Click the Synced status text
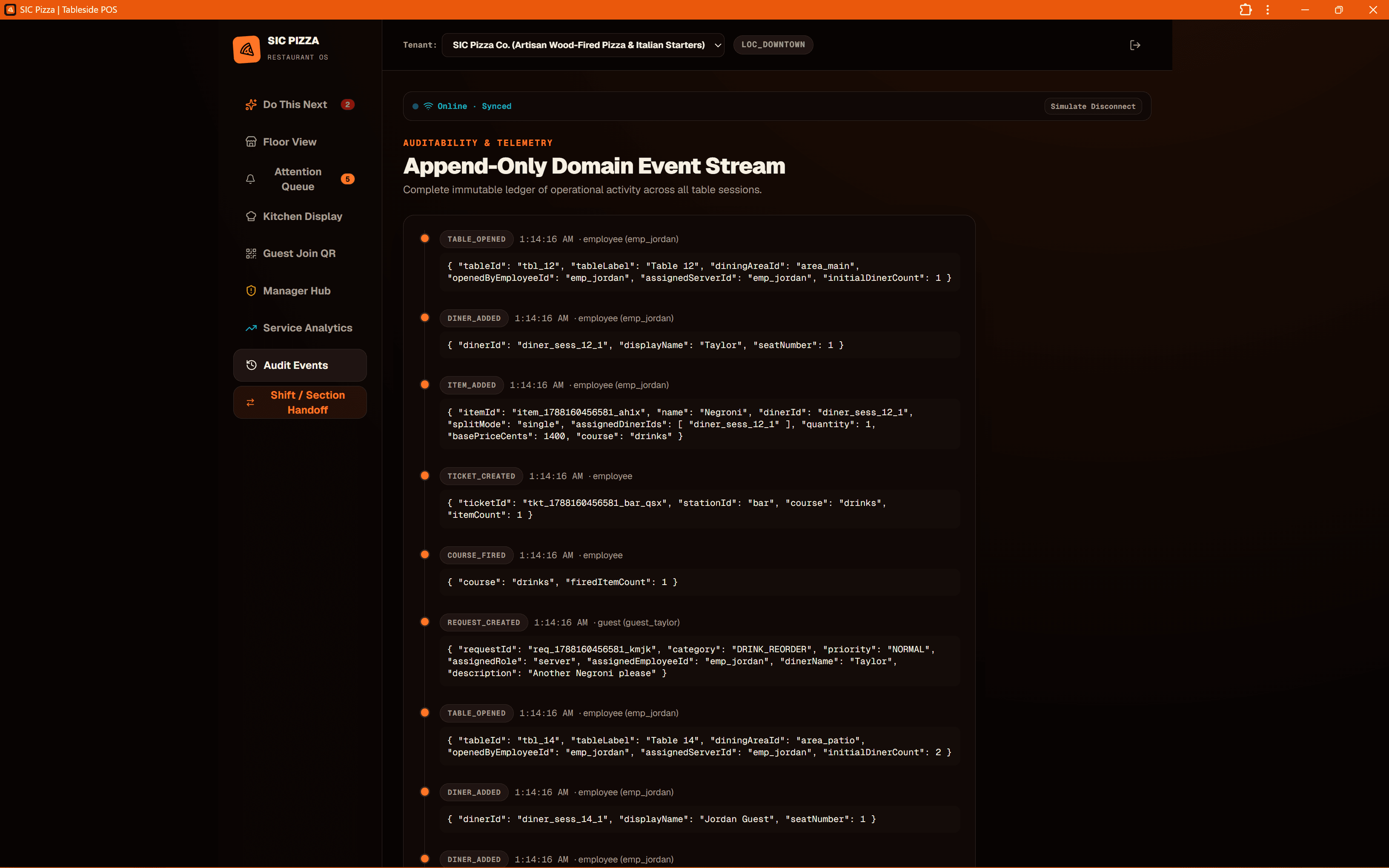The image size is (1389, 868). click(496, 106)
